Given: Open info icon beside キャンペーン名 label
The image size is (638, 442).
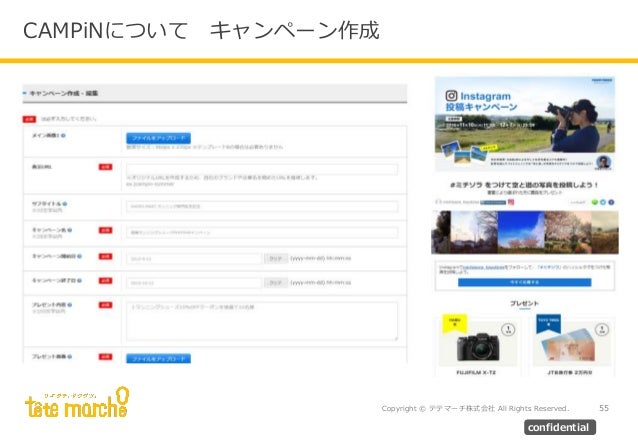Looking at the screenshot, I should pyautogui.click(x=70, y=230).
